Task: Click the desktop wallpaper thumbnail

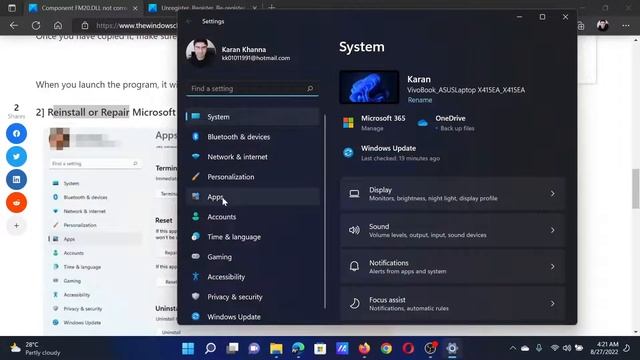Action: (369, 87)
